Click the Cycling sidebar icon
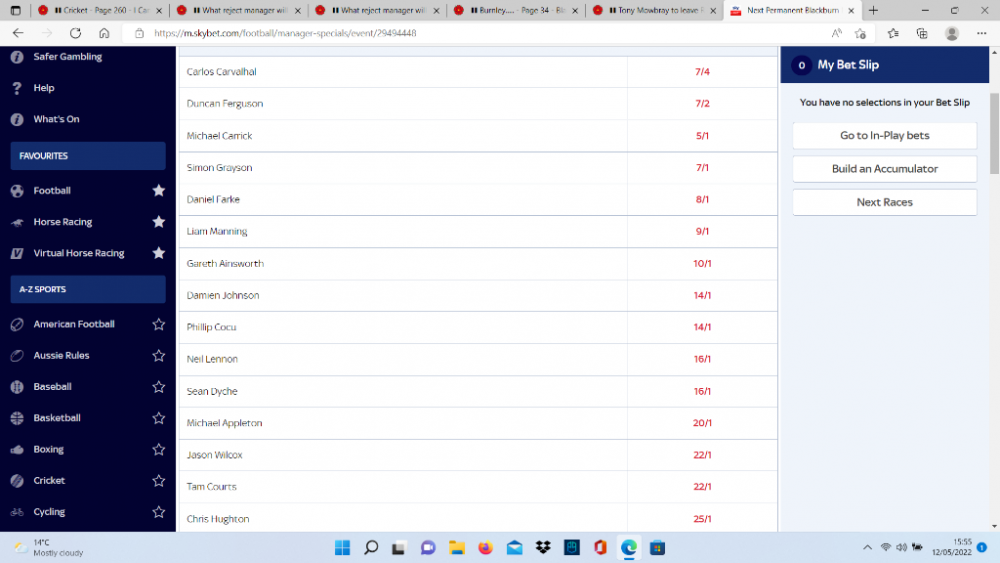 (17, 512)
